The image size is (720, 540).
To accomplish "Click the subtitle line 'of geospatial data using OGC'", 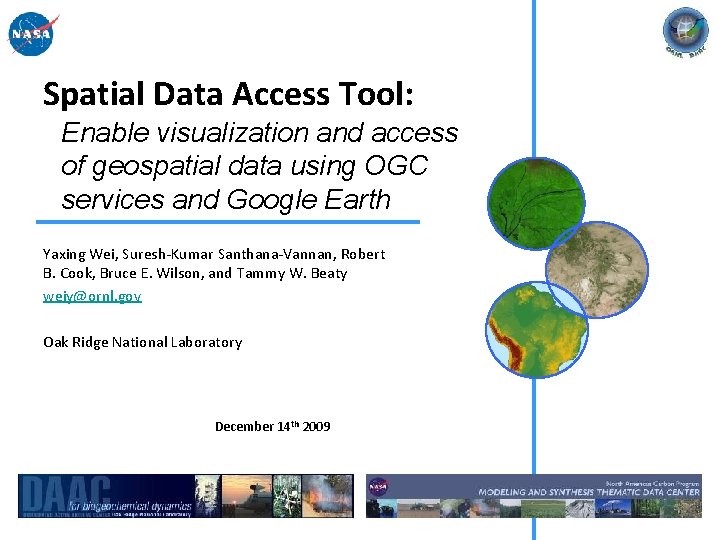I will [x=244, y=166].
